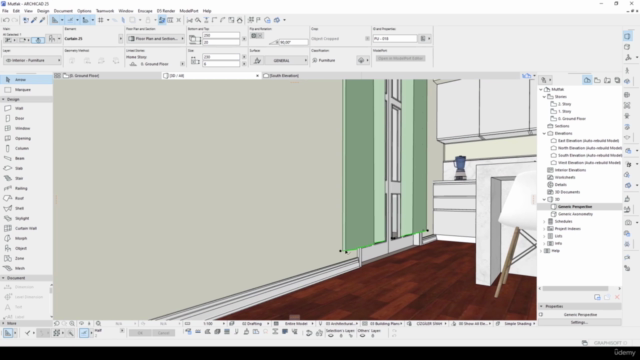Select the Arrow tool
The image size is (640, 360).
pyautogui.click(x=26, y=80)
